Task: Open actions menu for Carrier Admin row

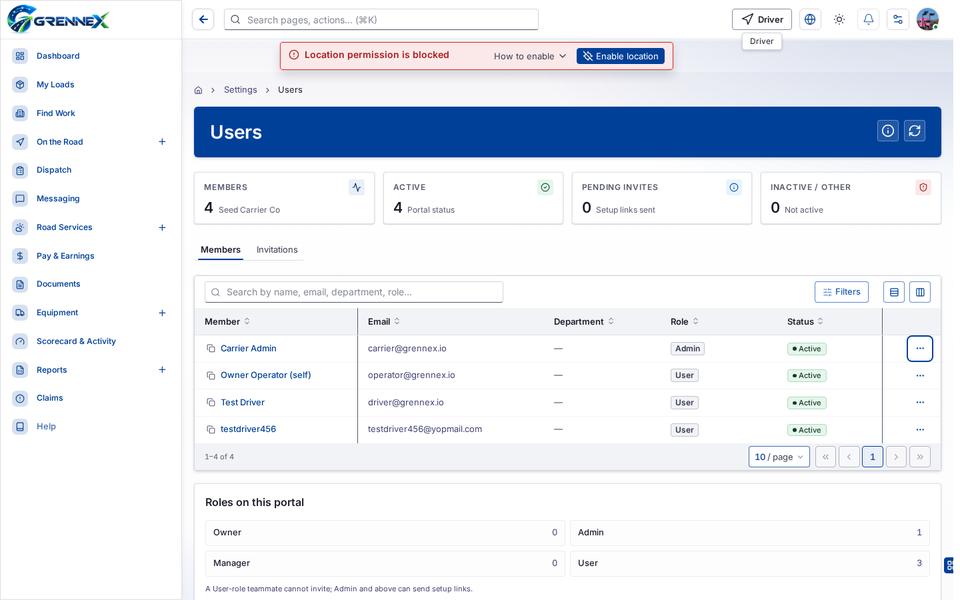Action: tap(920, 348)
